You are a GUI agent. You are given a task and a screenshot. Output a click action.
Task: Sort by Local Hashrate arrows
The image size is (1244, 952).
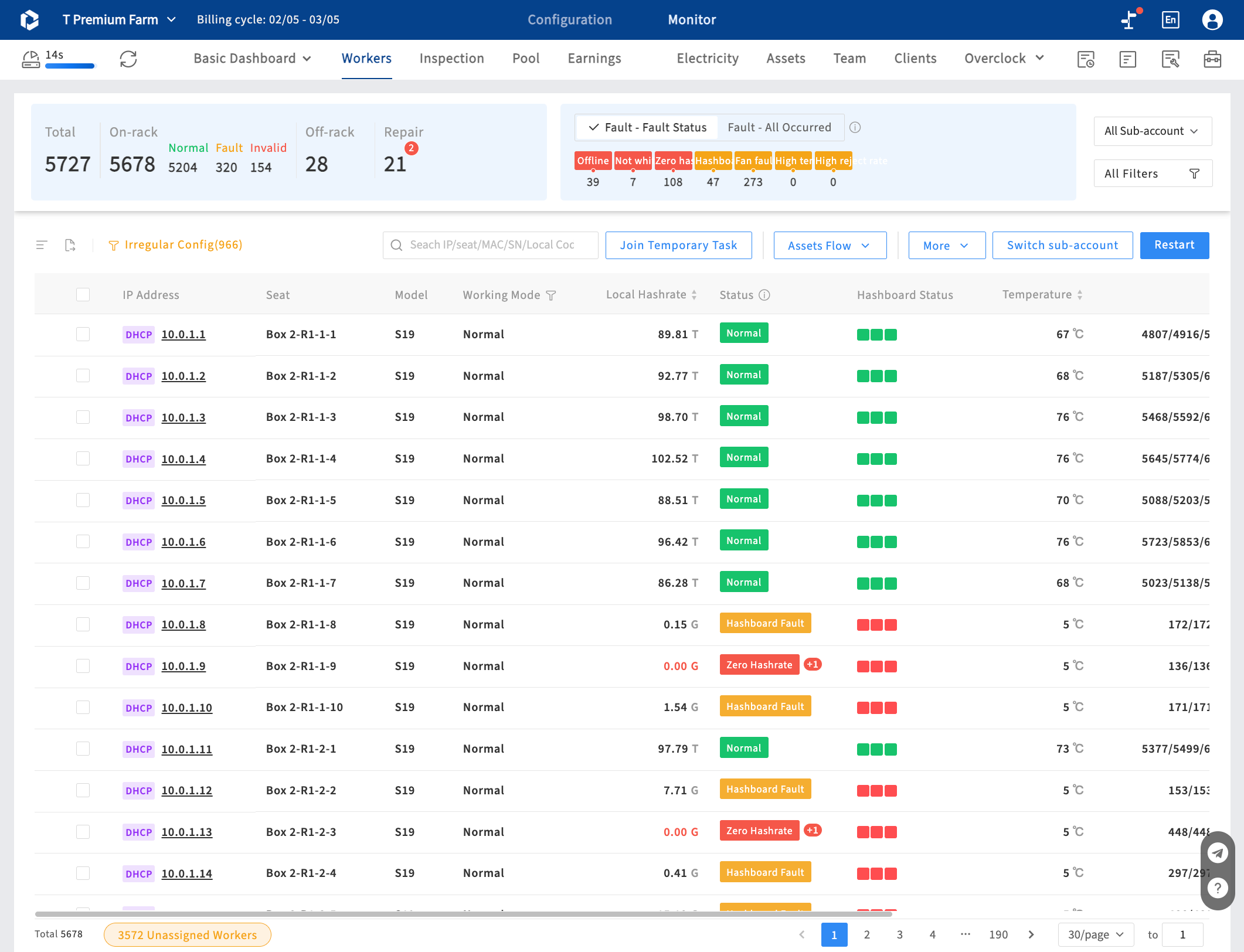tap(694, 295)
